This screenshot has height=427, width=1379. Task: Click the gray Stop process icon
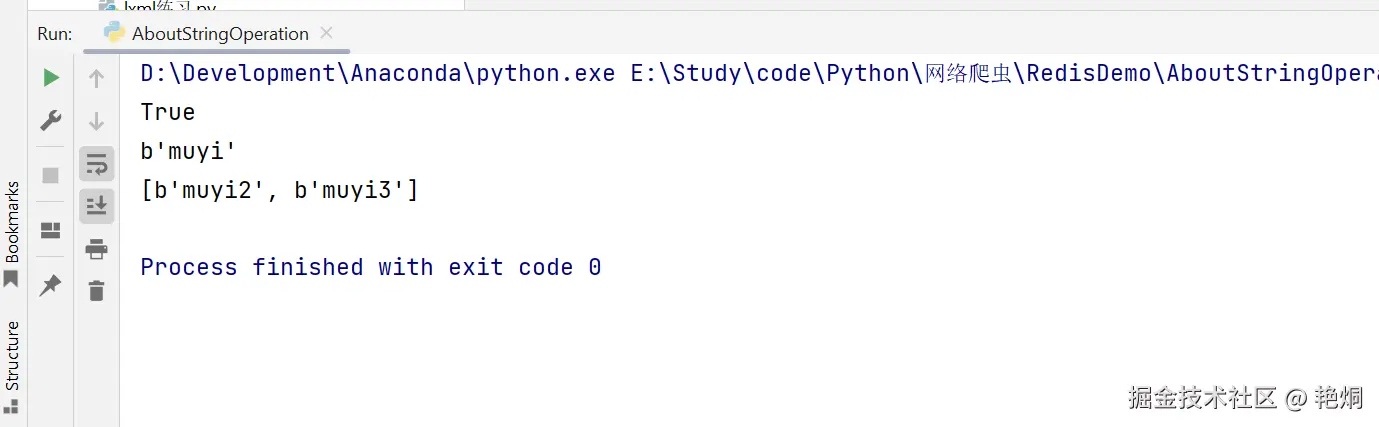(50, 175)
